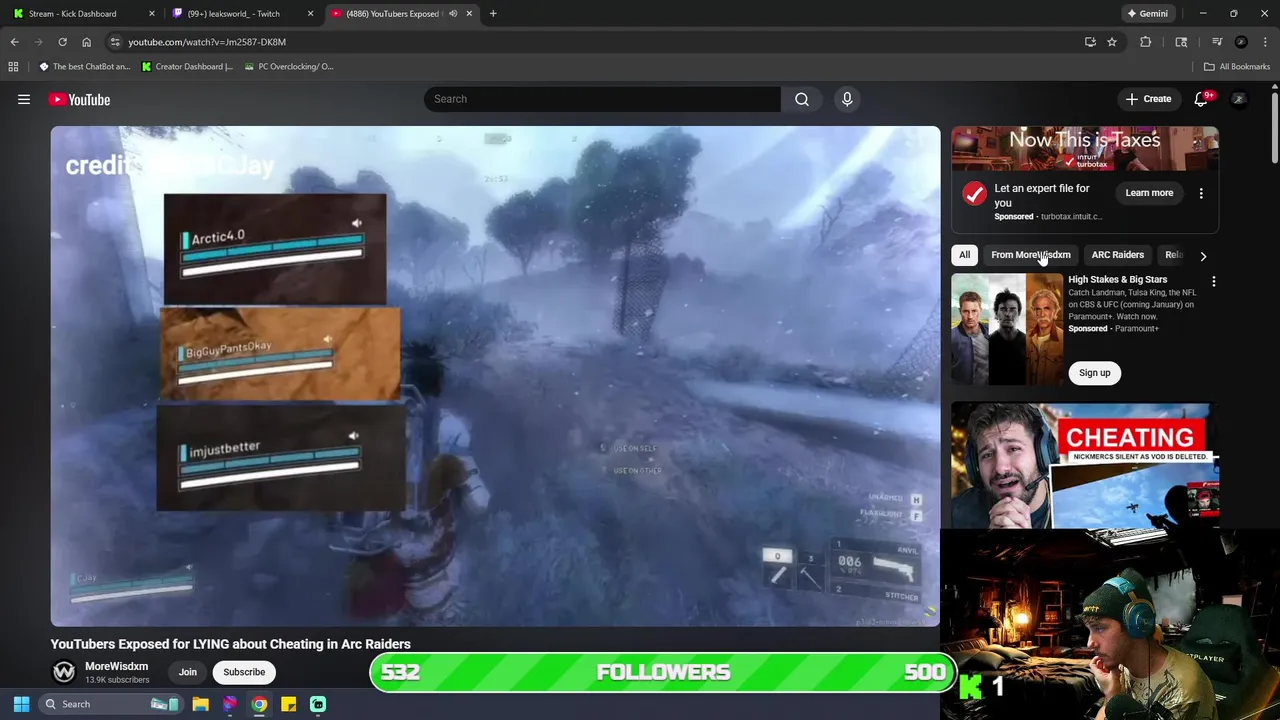Viewport: 1280px width, 720px height.
Task: Open YouTube notifications bell
Action: point(1201,99)
